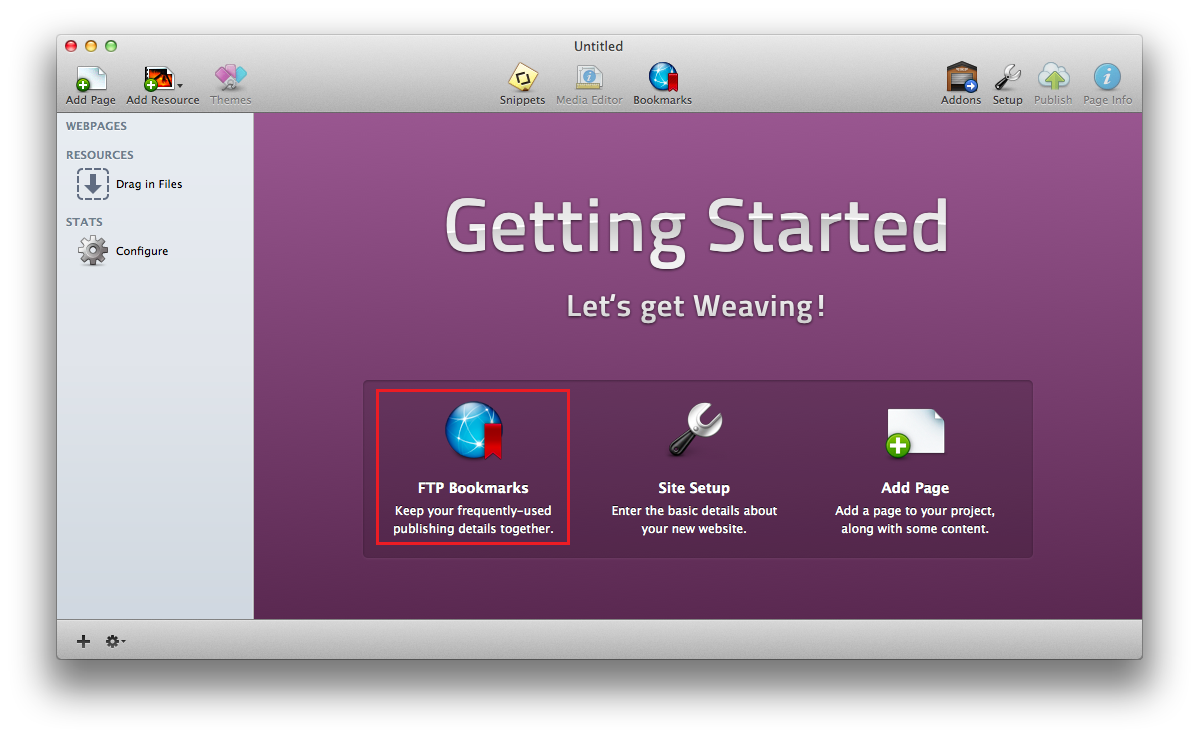Image resolution: width=1199 pixels, height=738 pixels.
Task: Open the Themes toolbar icon
Action: 230,78
